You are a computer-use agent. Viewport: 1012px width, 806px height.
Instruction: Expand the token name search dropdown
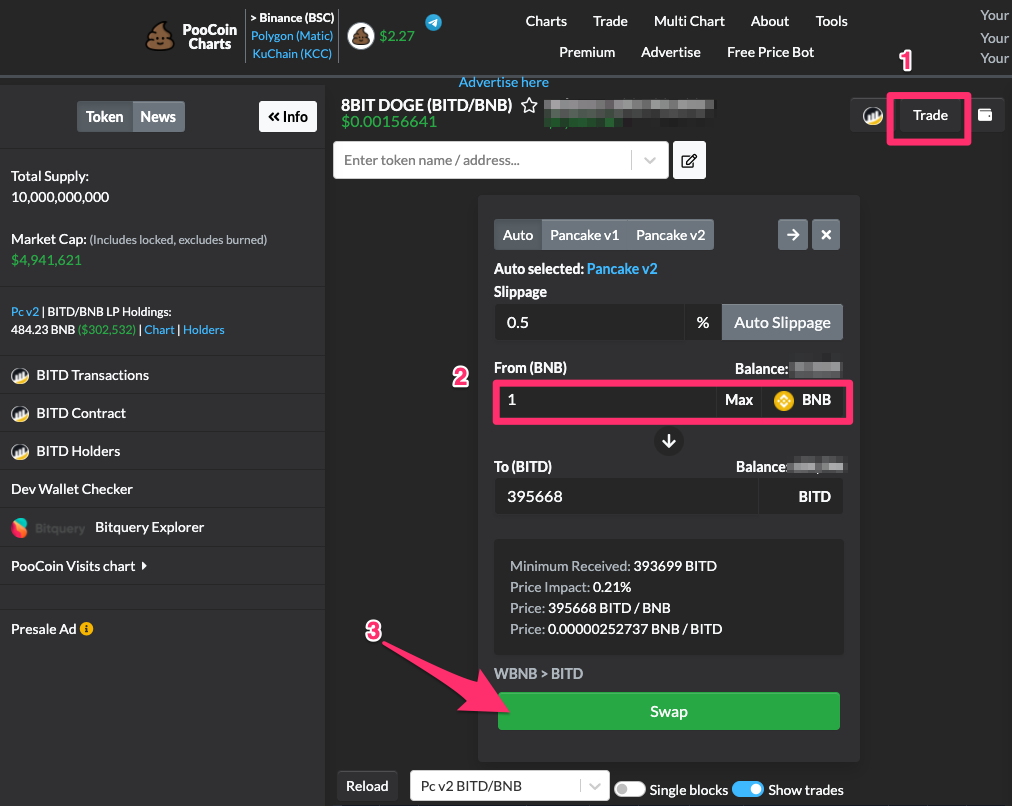pyautogui.click(x=650, y=160)
